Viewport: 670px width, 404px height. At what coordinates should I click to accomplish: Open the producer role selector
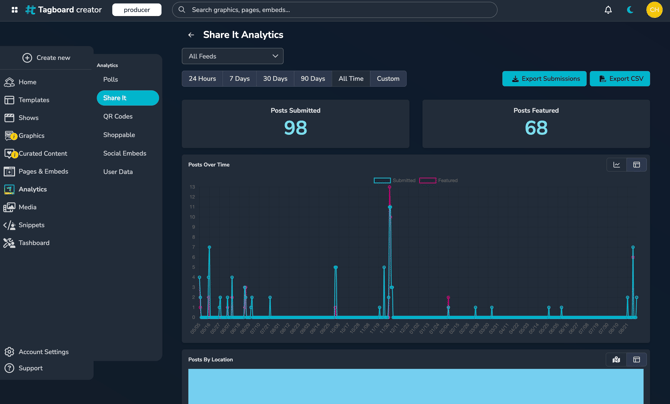(137, 10)
